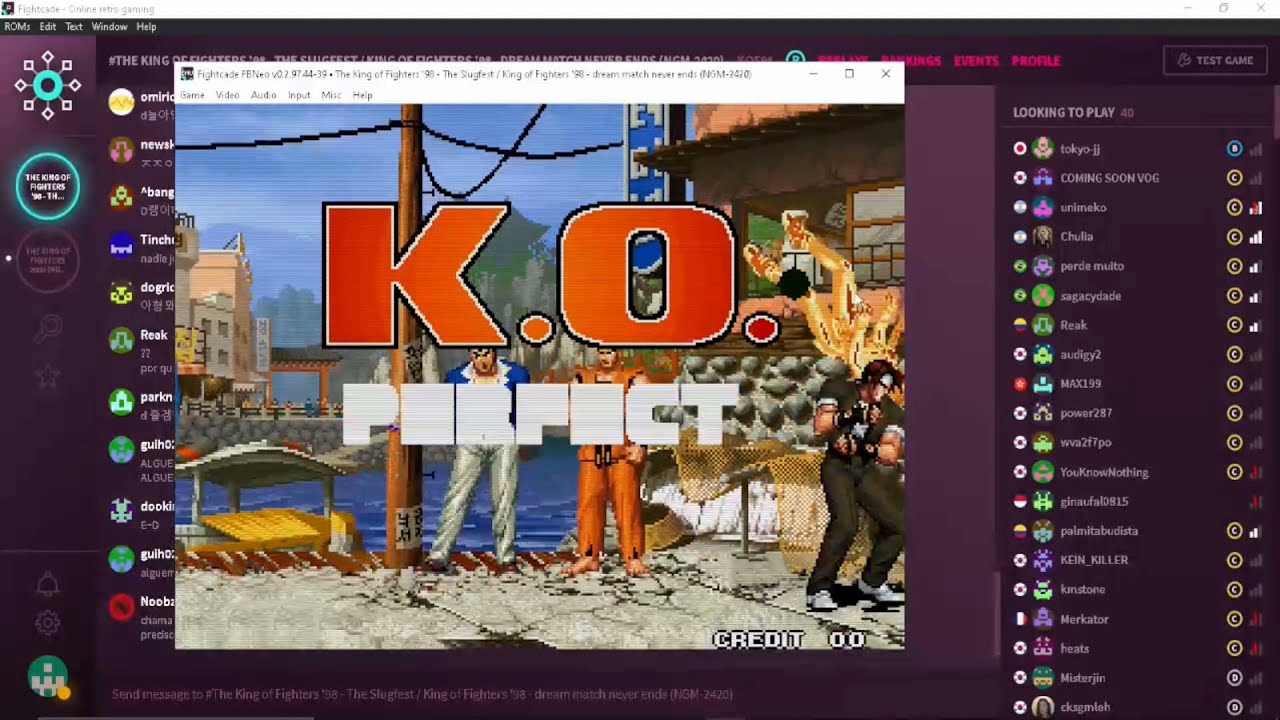Screen dimensions: 1280x720
Task: Open the King of Fighters 2000 channel circle
Action: (x=47, y=260)
